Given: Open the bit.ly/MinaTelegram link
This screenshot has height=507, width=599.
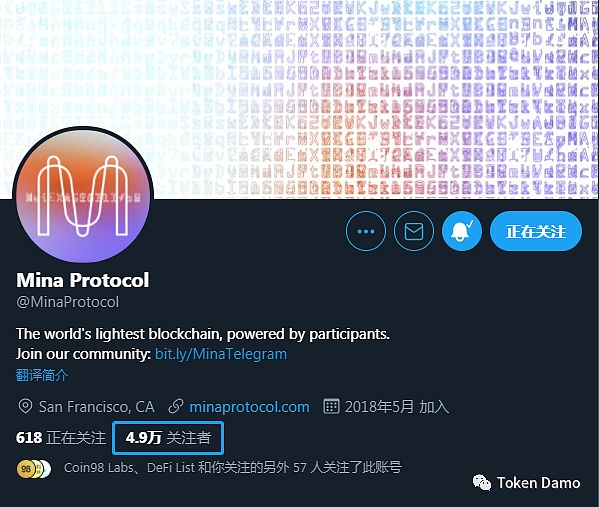Looking at the screenshot, I should [221, 354].
